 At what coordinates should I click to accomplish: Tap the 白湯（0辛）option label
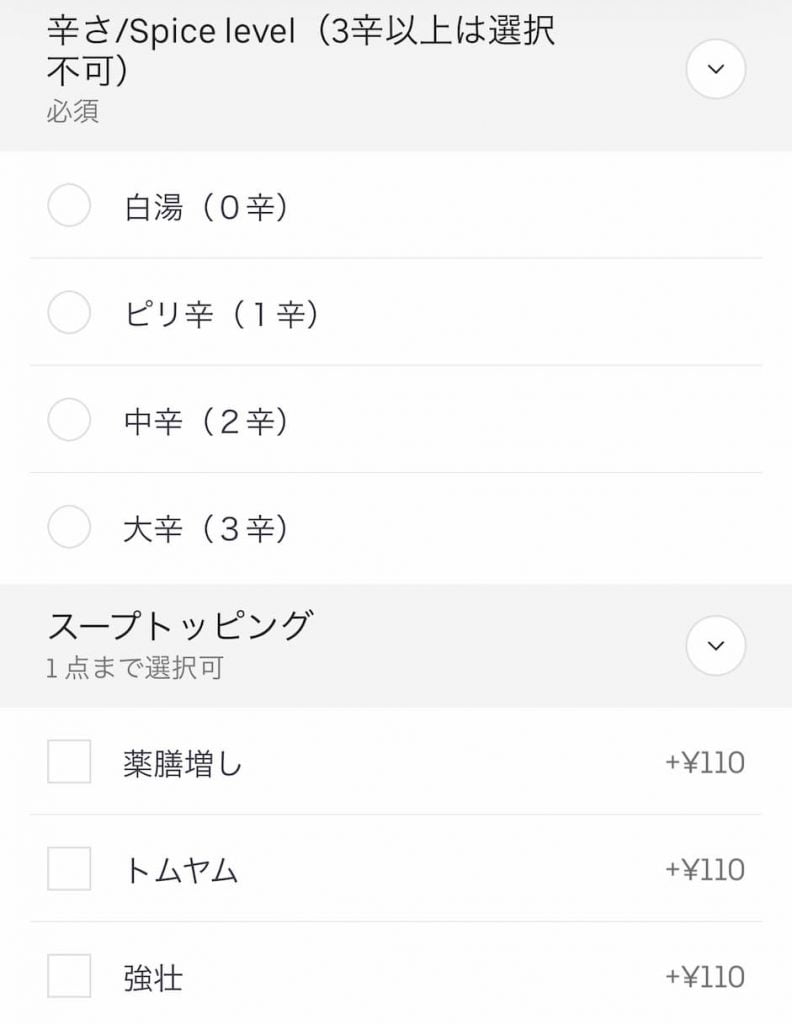[x=206, y=208]
